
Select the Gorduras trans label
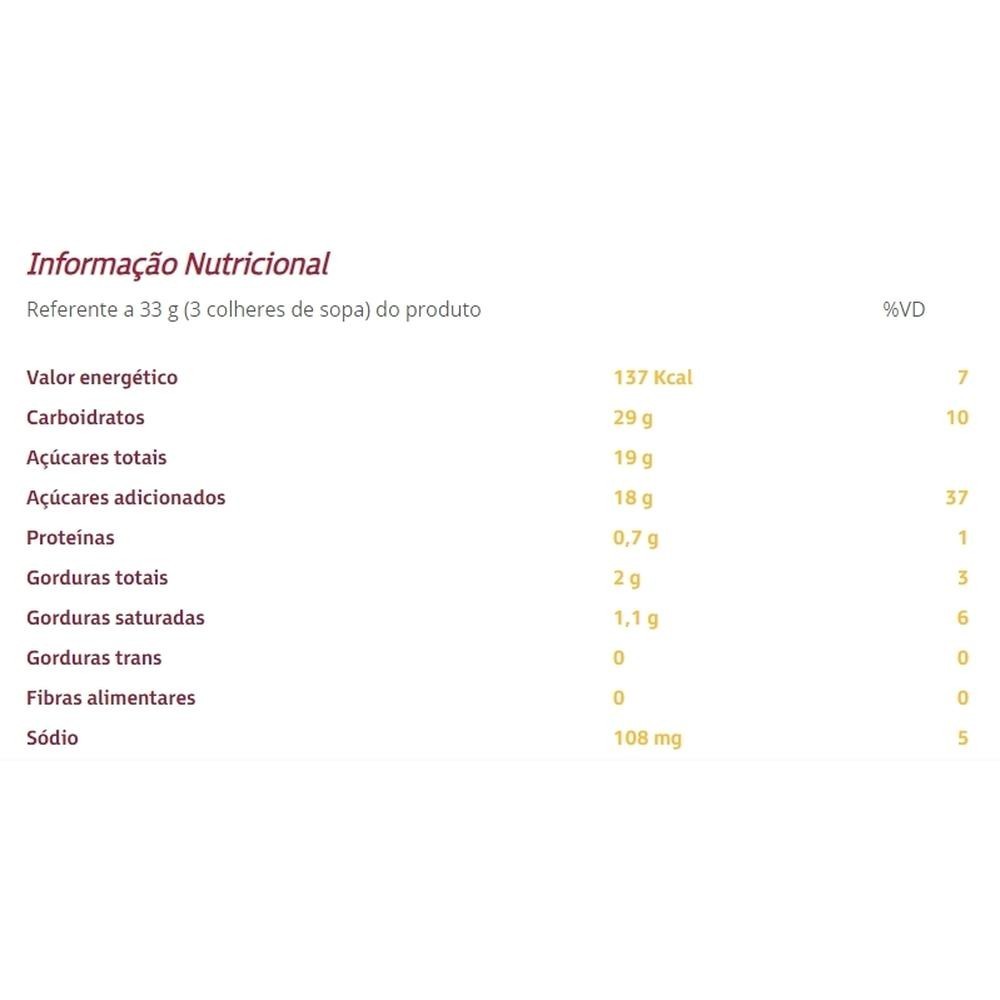tap(94, 658)
